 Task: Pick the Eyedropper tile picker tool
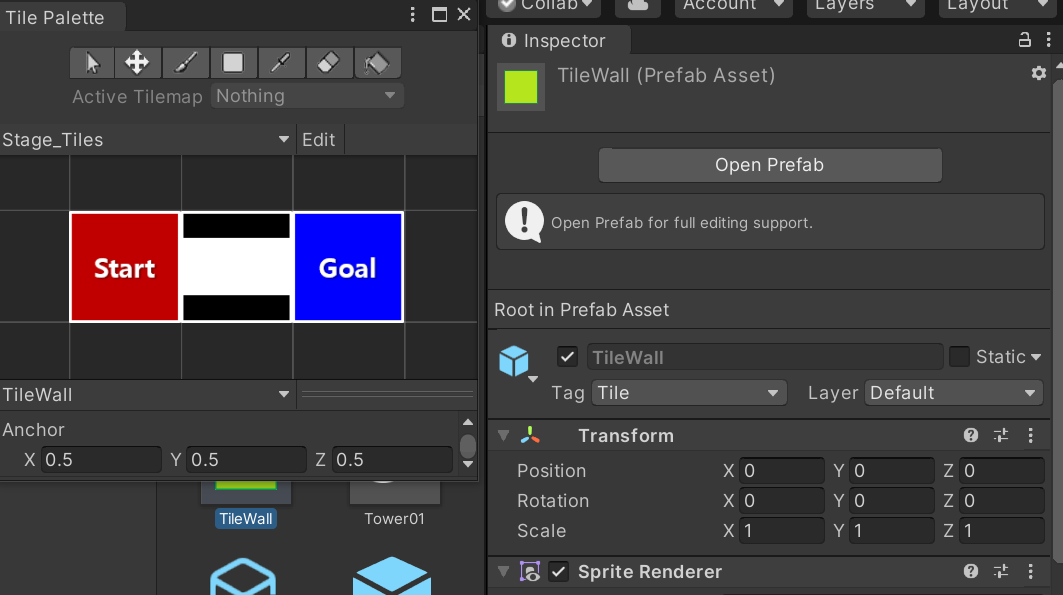(x=281, y=63)
